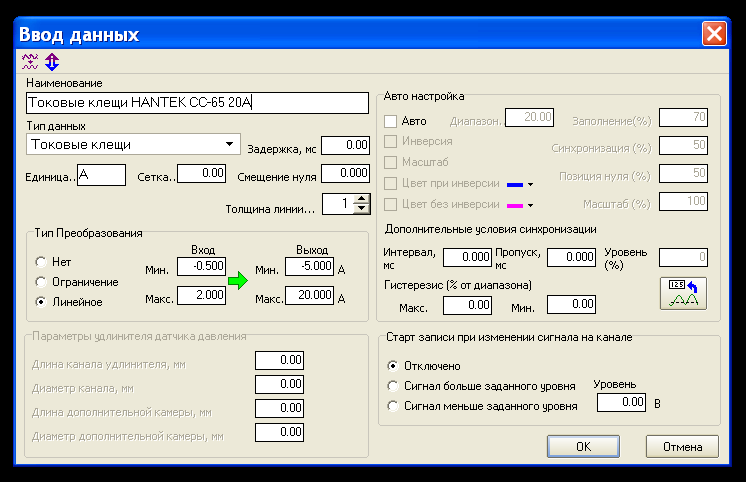Click the Позиция нуля (%) field
Image resolution: width=746 pixels, height=482 pixels.
683,173
